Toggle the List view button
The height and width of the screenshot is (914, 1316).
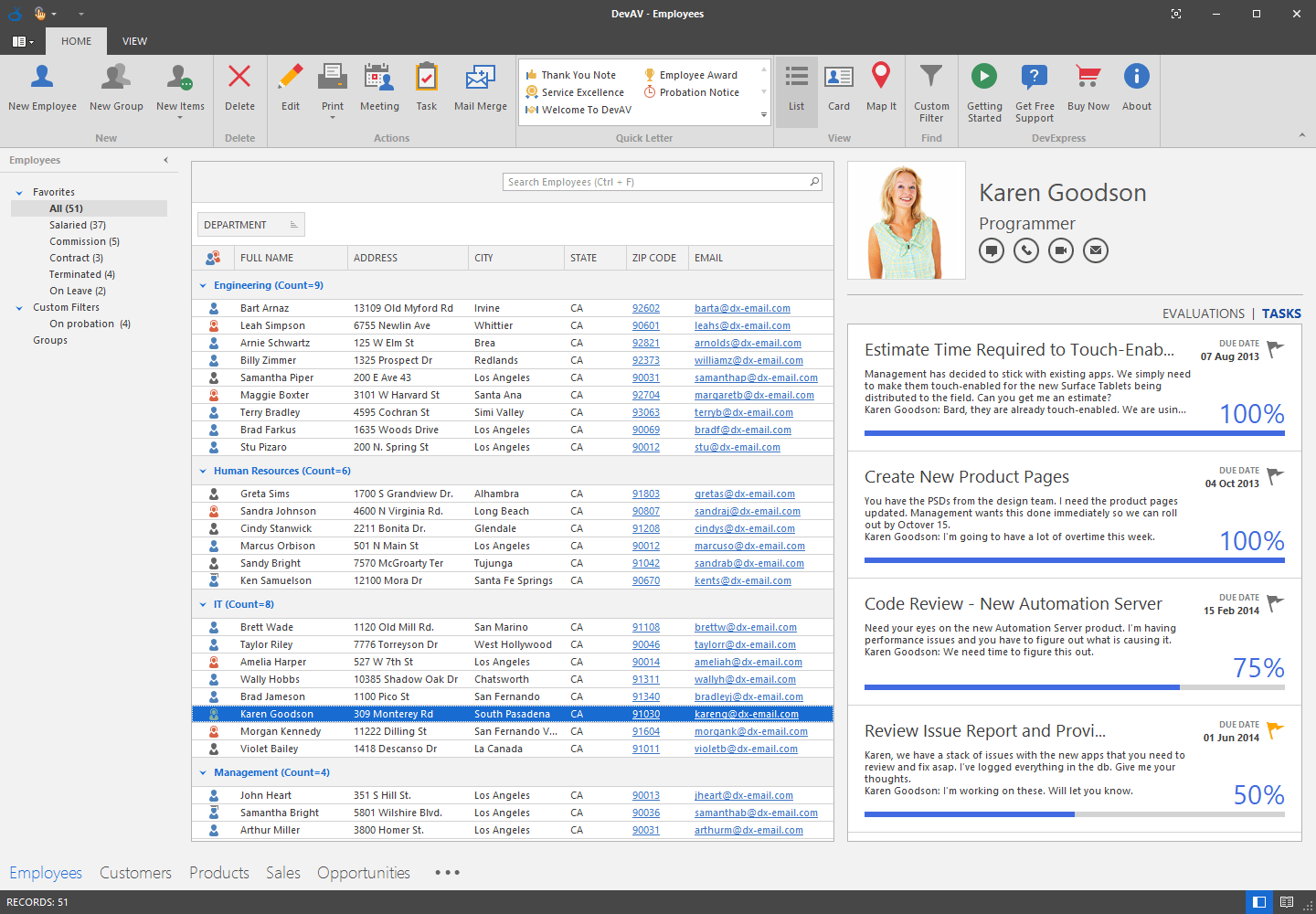point(796,78)
